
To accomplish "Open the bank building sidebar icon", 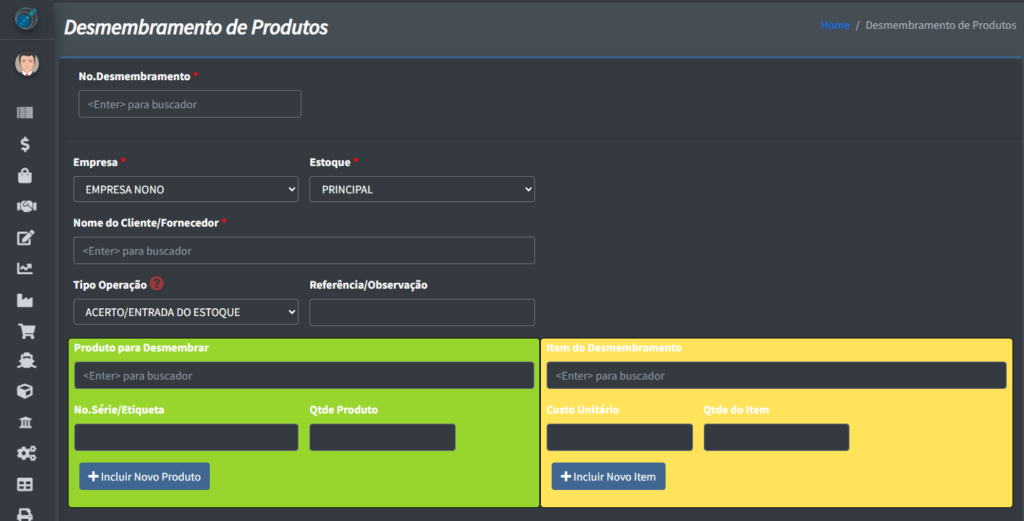I will pyautogui.click(x=25, y=423).
